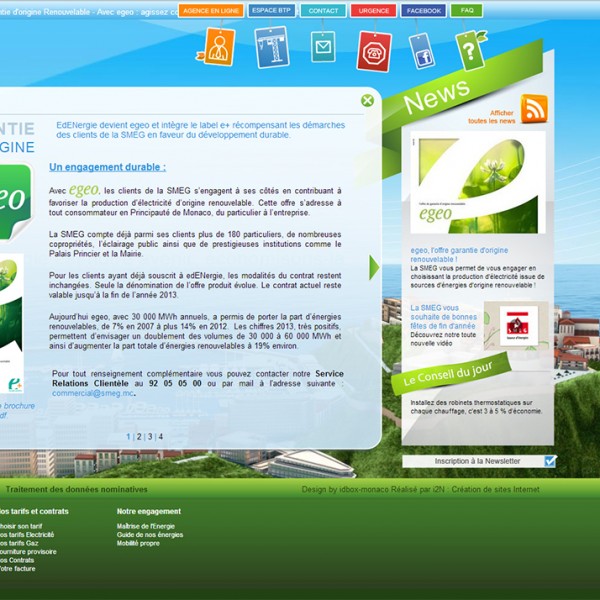This screenshot has height=600, width=600.
Task: Click the orange RSS feed icon
Action: 534,109
